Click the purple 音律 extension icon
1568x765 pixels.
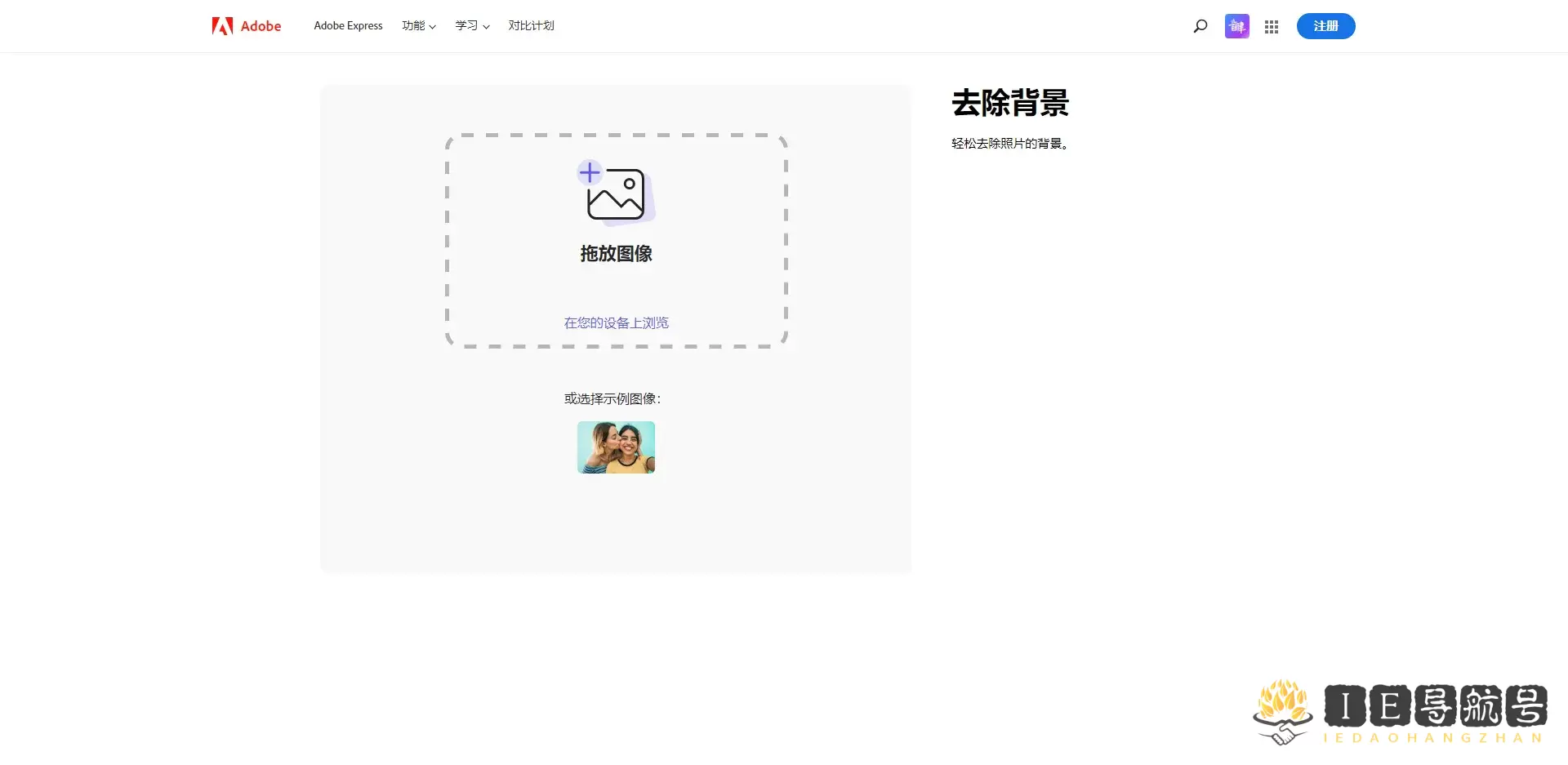click(x=1236, y=25)
